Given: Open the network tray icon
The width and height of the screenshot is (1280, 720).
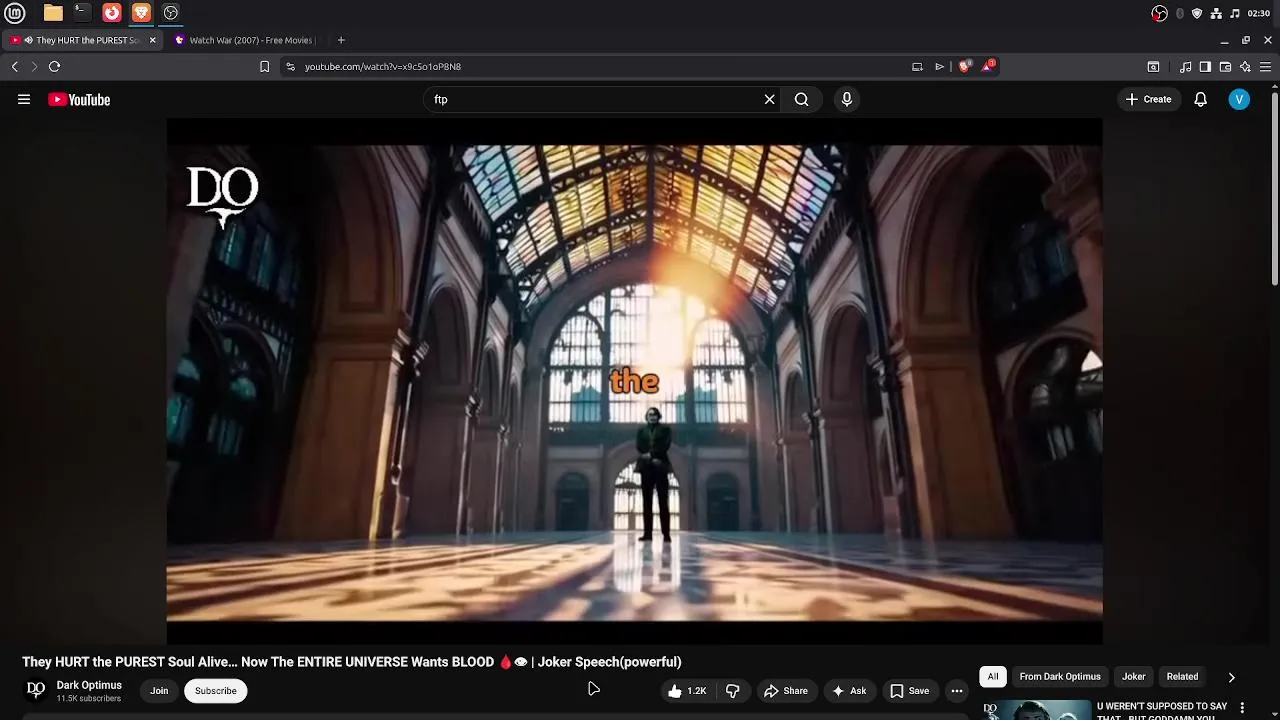Looking at the screenshot, I should pos(1216,13).
